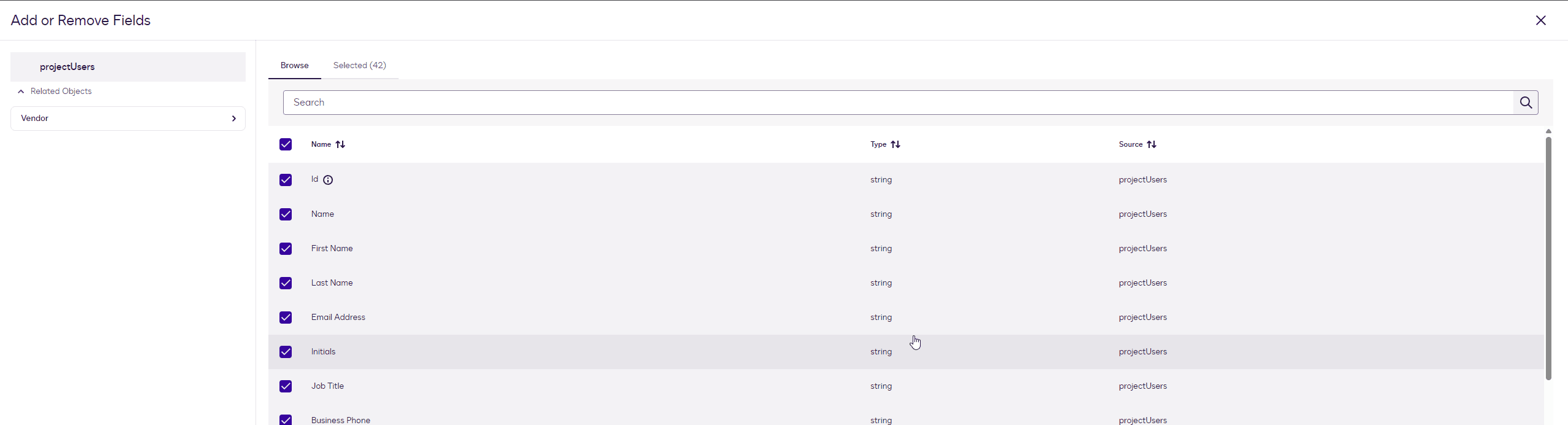Image resolution: width=1568 pixels, height=425 pixels.
Task: Click the Initials row name
Action: point(323,352)
